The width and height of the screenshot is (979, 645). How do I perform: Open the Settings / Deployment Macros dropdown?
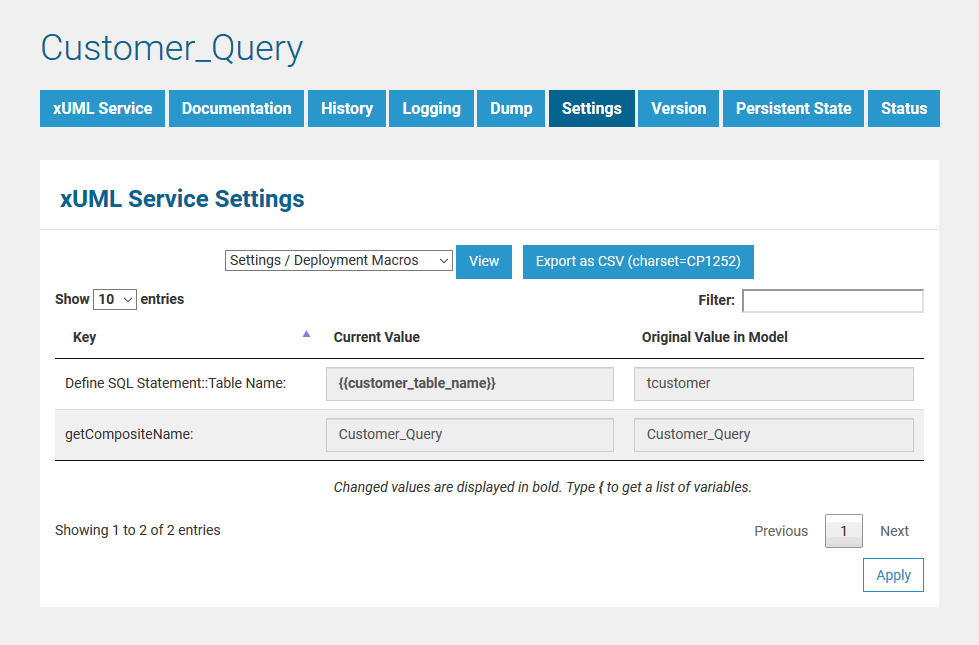338,260
